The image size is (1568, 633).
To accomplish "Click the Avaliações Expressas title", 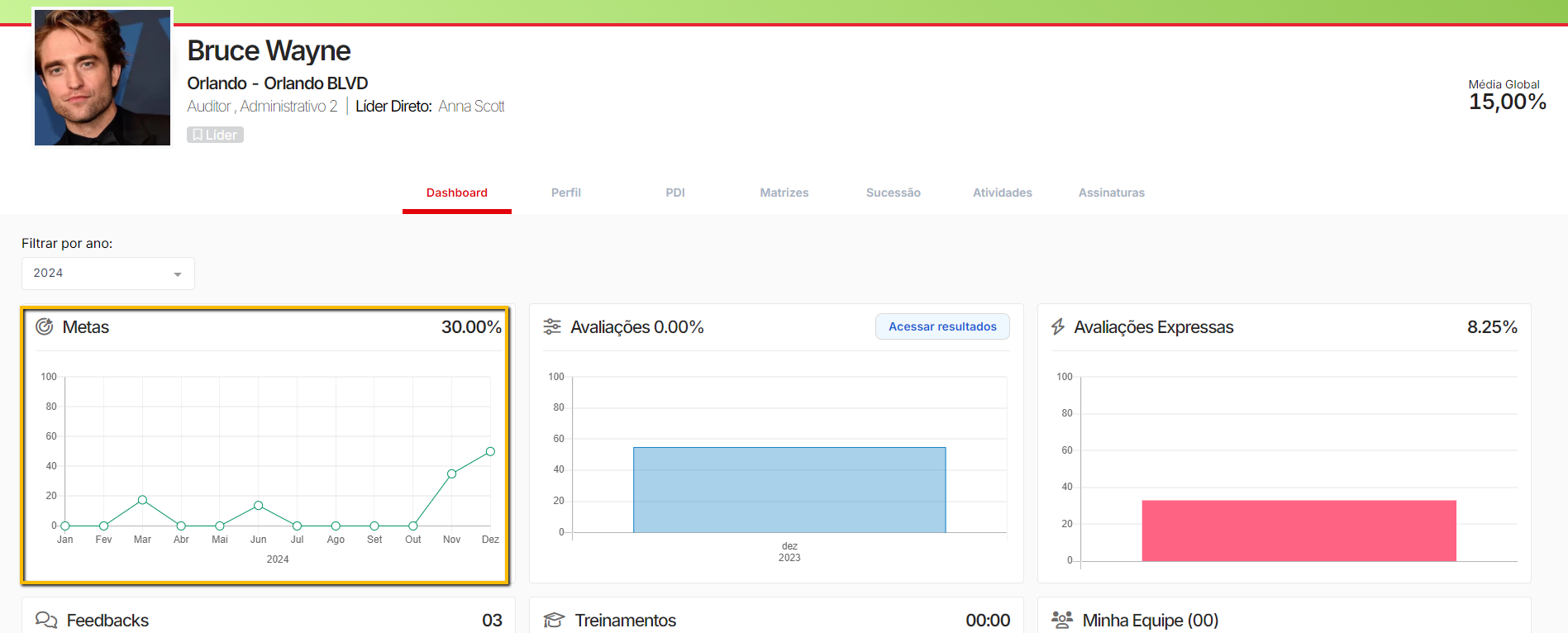I will click(x=1154, y=327).
